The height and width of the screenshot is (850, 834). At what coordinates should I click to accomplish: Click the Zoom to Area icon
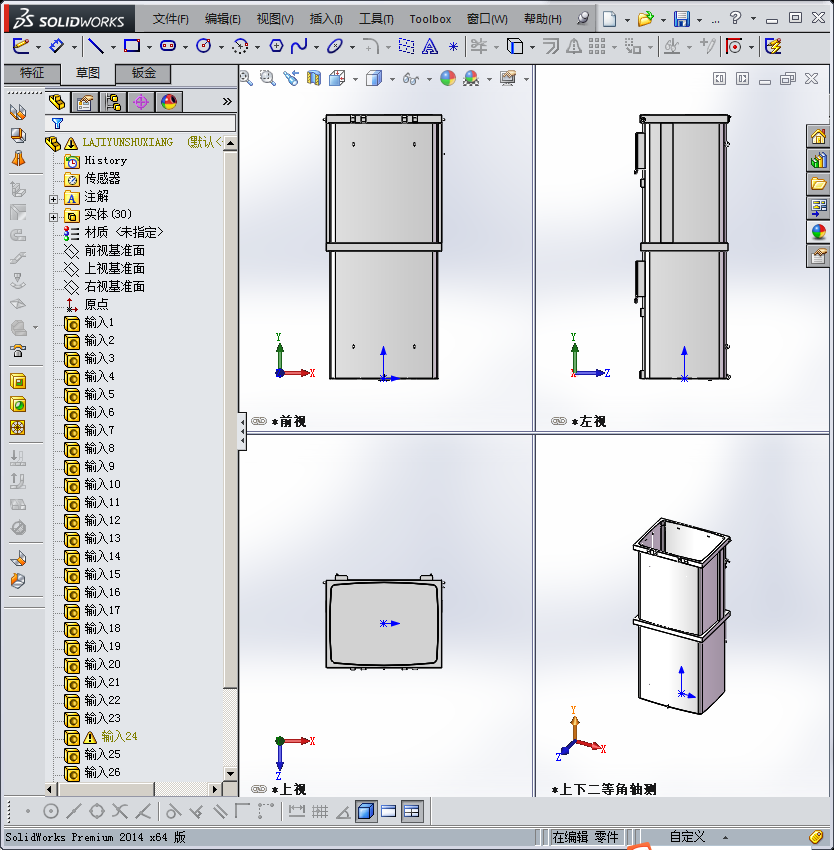268,79
